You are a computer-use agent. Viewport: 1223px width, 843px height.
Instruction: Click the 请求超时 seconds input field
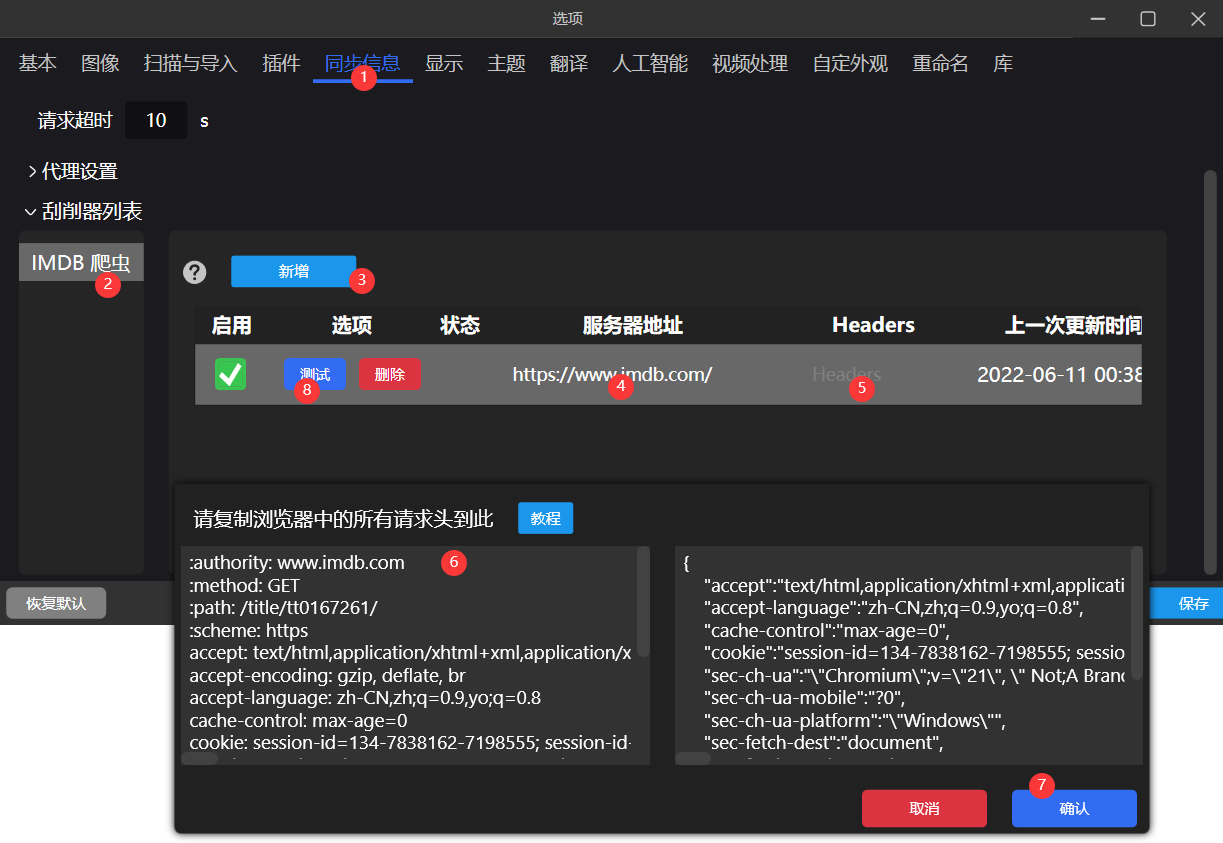click(x=156, y=121)
